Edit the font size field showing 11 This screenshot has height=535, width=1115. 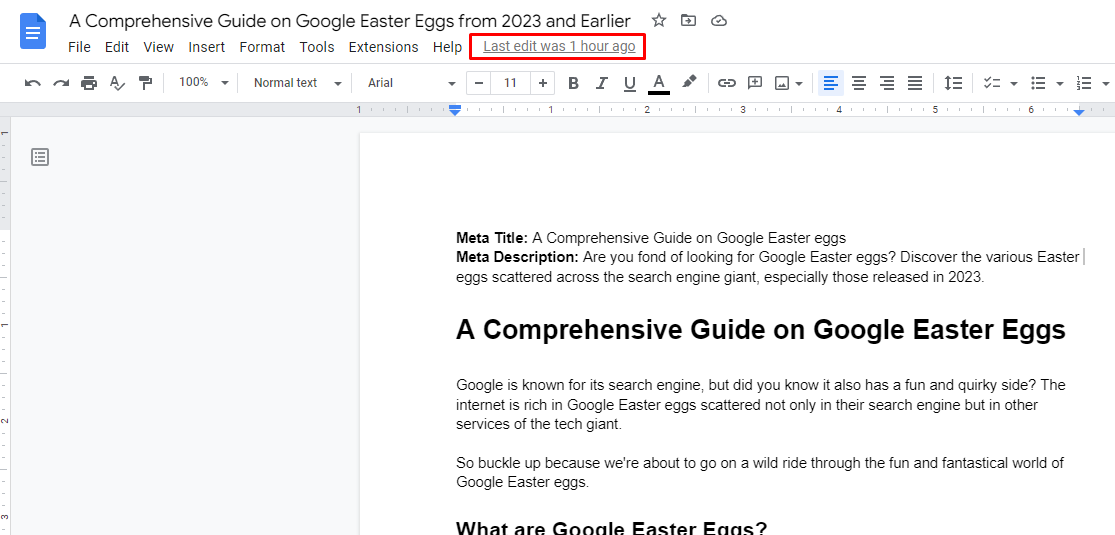(511, 83)
